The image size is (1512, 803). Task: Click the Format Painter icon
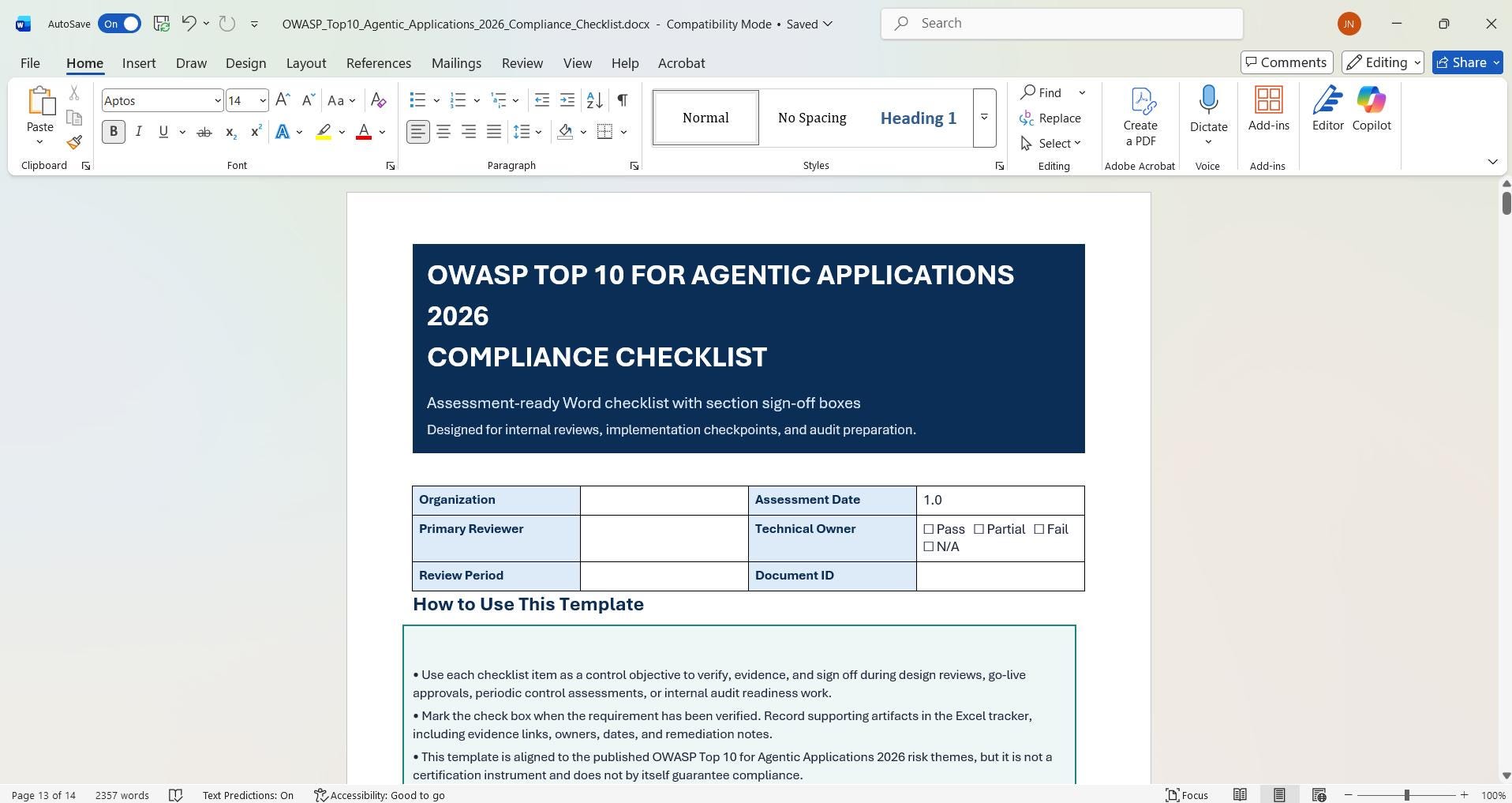(74, 143)
